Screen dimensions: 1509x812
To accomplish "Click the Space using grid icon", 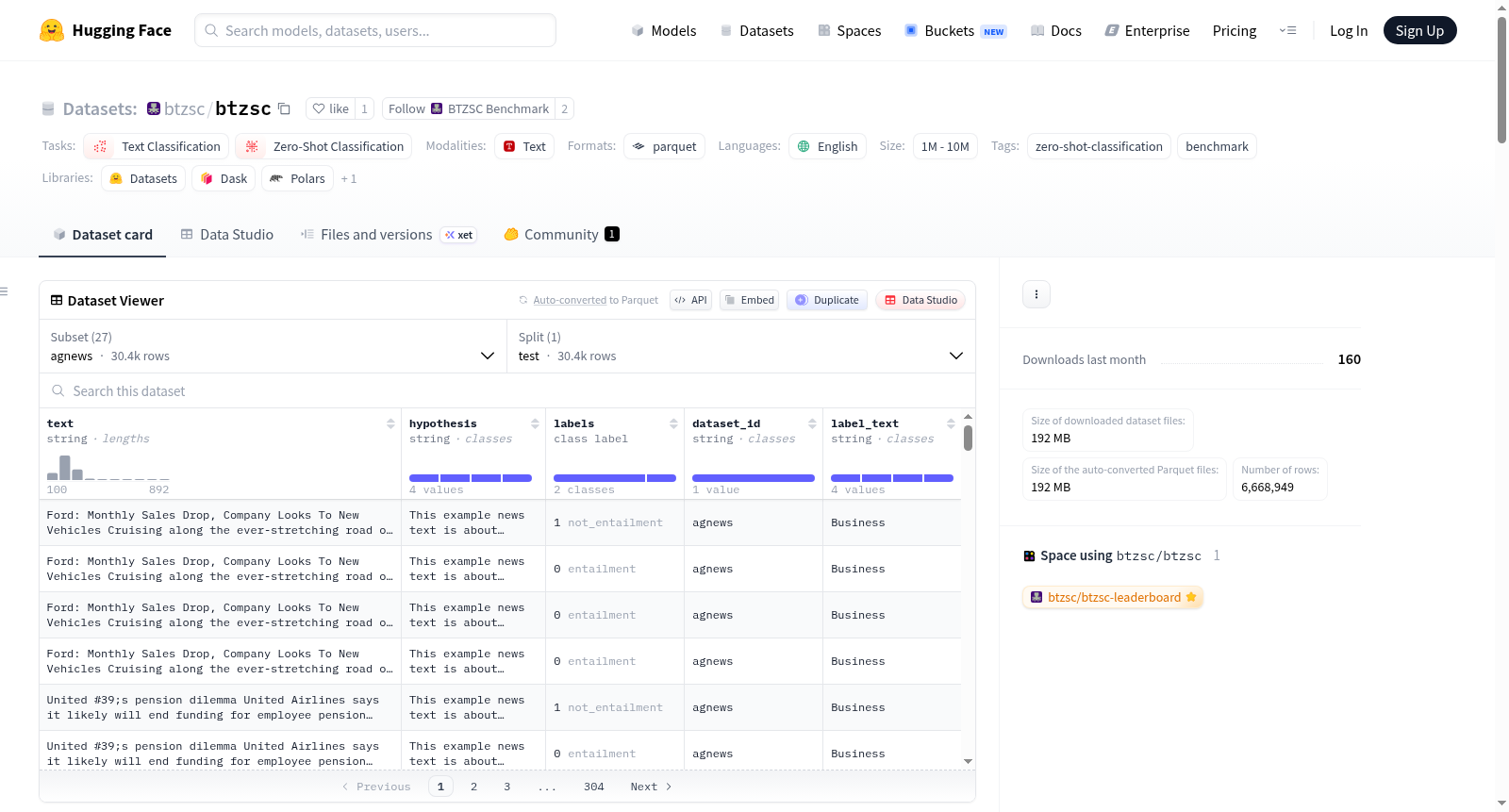I will 1029,555.
